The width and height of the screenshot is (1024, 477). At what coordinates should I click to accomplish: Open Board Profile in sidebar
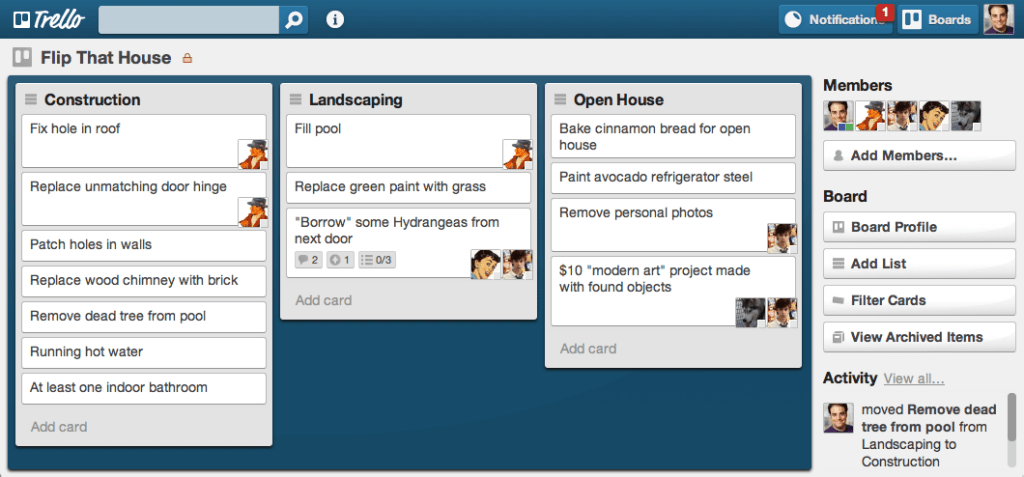tap(919, 227)
